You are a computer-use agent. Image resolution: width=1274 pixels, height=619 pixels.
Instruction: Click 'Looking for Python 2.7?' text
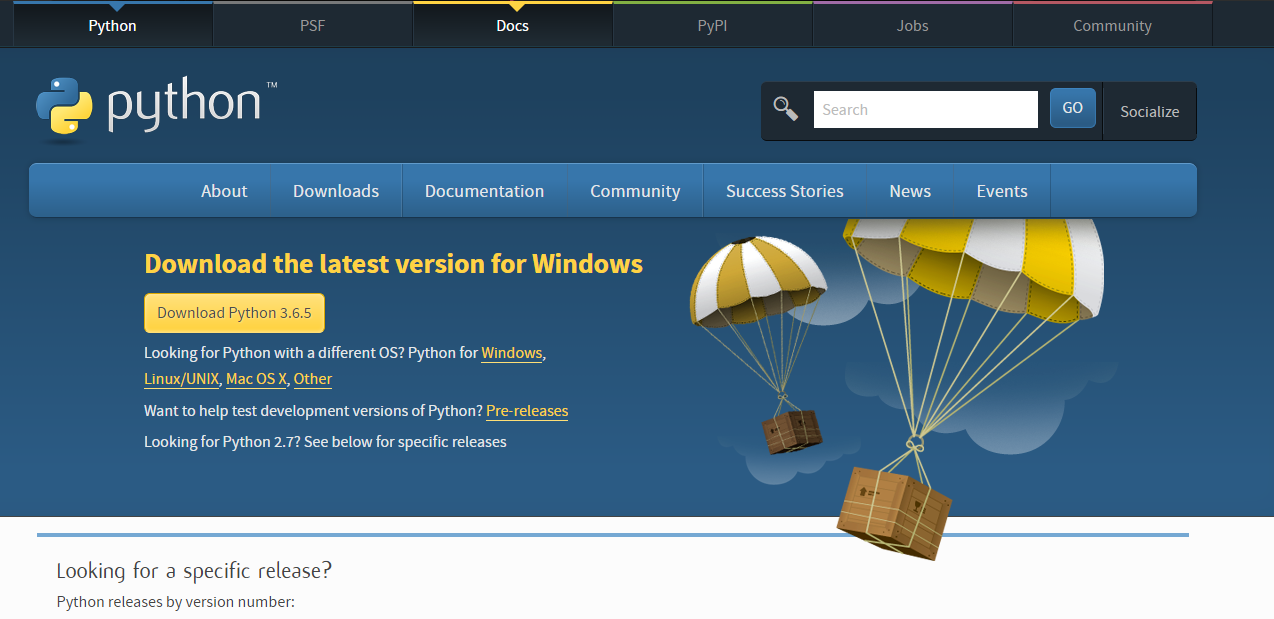point(222,442)
